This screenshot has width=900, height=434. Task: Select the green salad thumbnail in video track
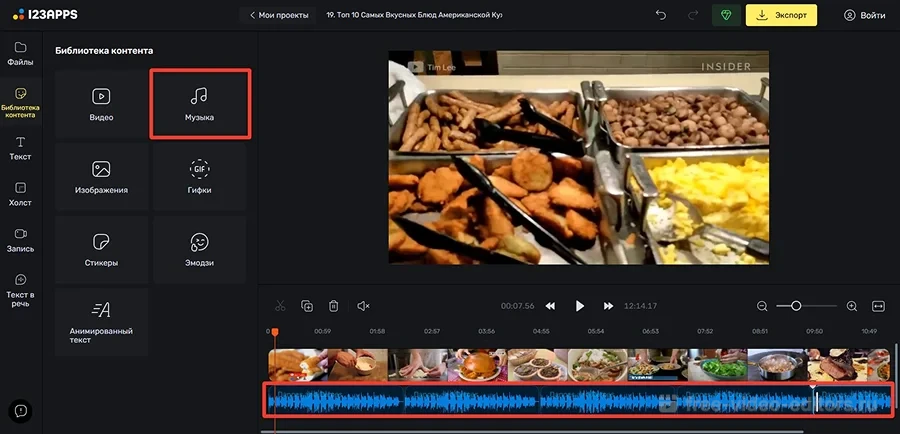[x=717, y=365]
